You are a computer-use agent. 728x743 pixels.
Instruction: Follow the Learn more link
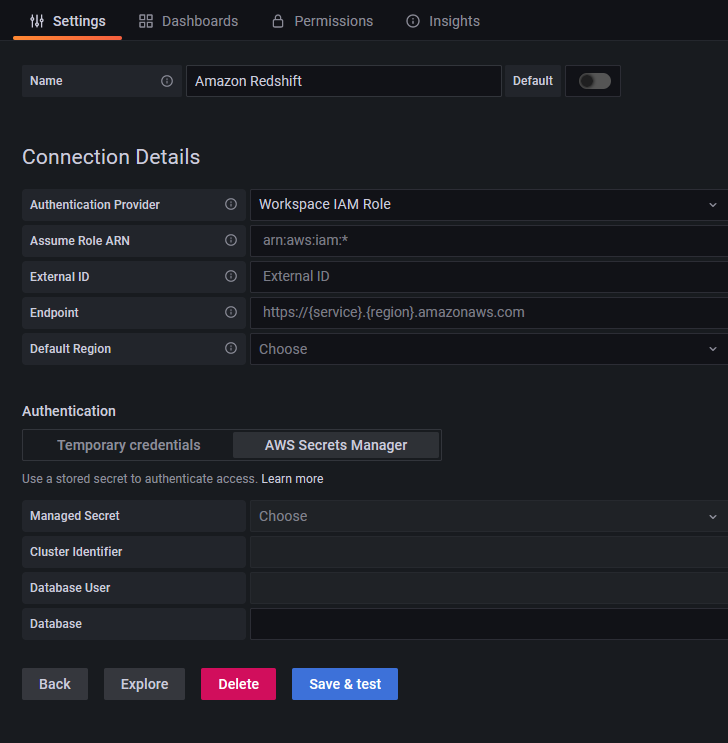pos(292,479)
